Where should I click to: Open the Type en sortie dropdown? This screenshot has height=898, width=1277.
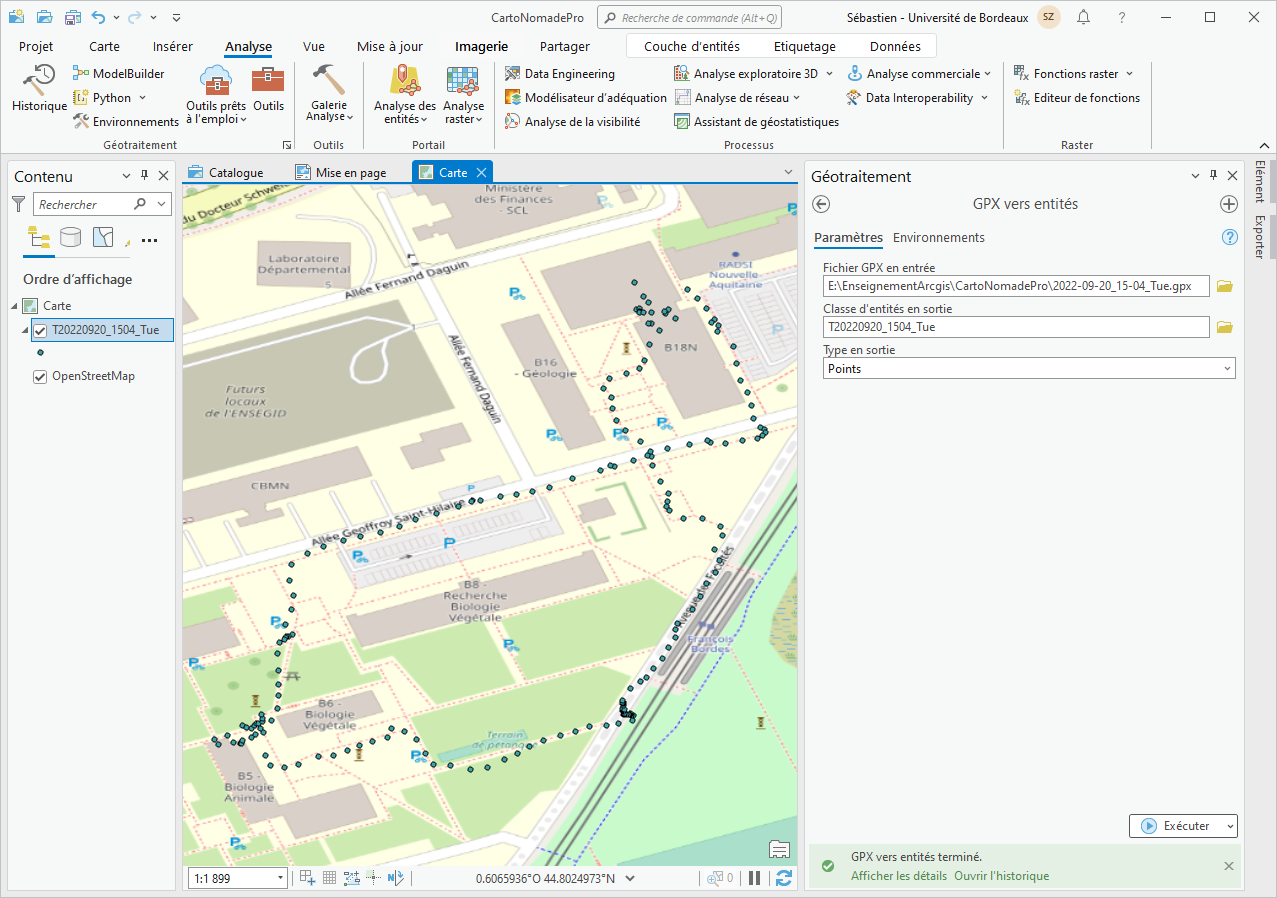[x=1028, y=368]
